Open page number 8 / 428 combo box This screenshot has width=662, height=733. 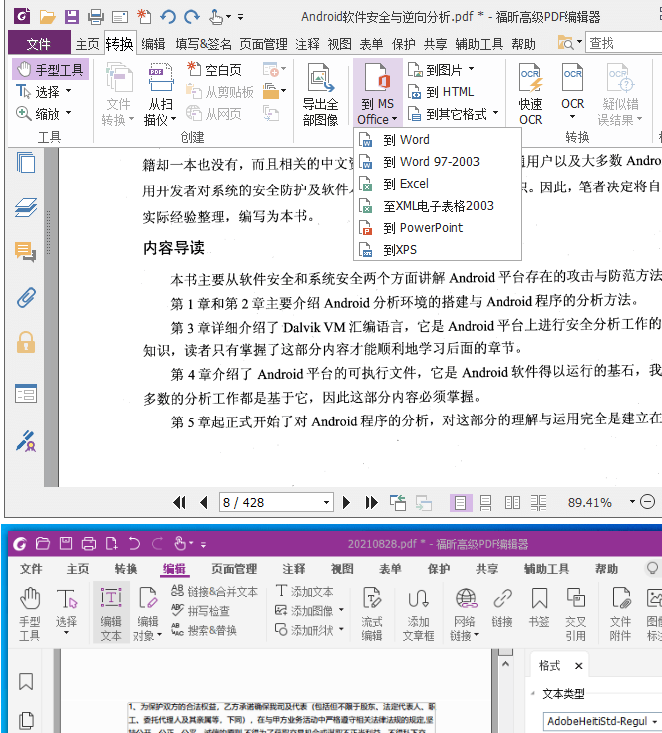(x=276, y=503)
